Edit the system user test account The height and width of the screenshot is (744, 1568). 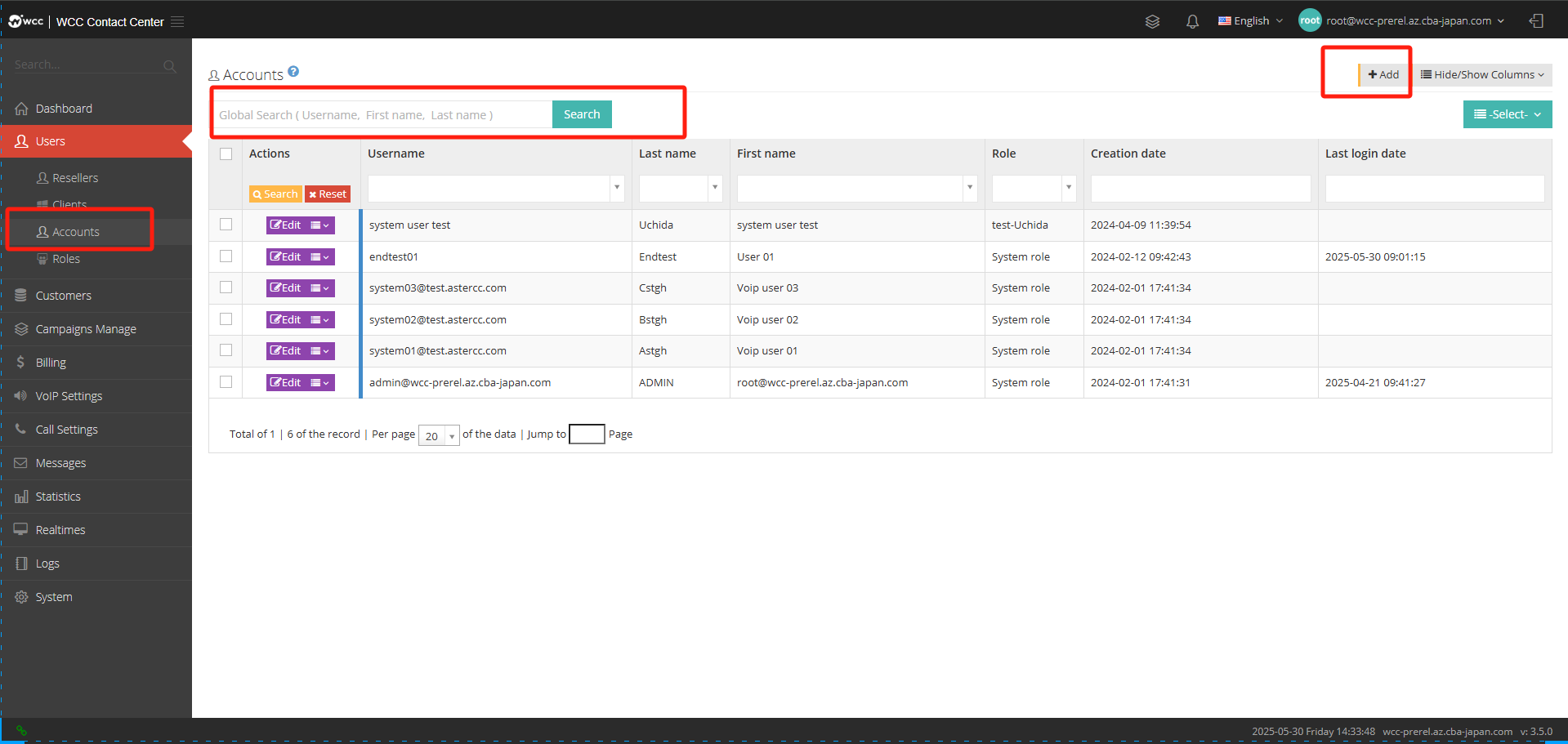[286, 225]
